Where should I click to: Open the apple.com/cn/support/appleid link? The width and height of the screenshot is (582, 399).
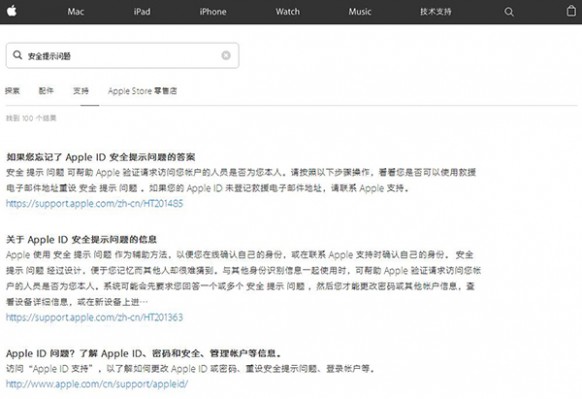[x=97, y=384]
